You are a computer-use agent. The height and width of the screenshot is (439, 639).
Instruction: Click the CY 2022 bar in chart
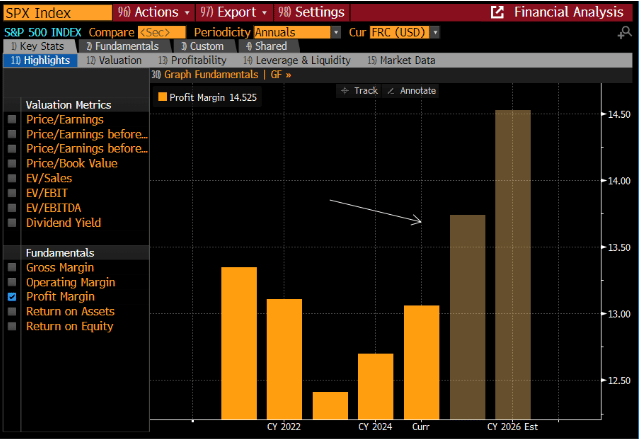pos(284,359)
